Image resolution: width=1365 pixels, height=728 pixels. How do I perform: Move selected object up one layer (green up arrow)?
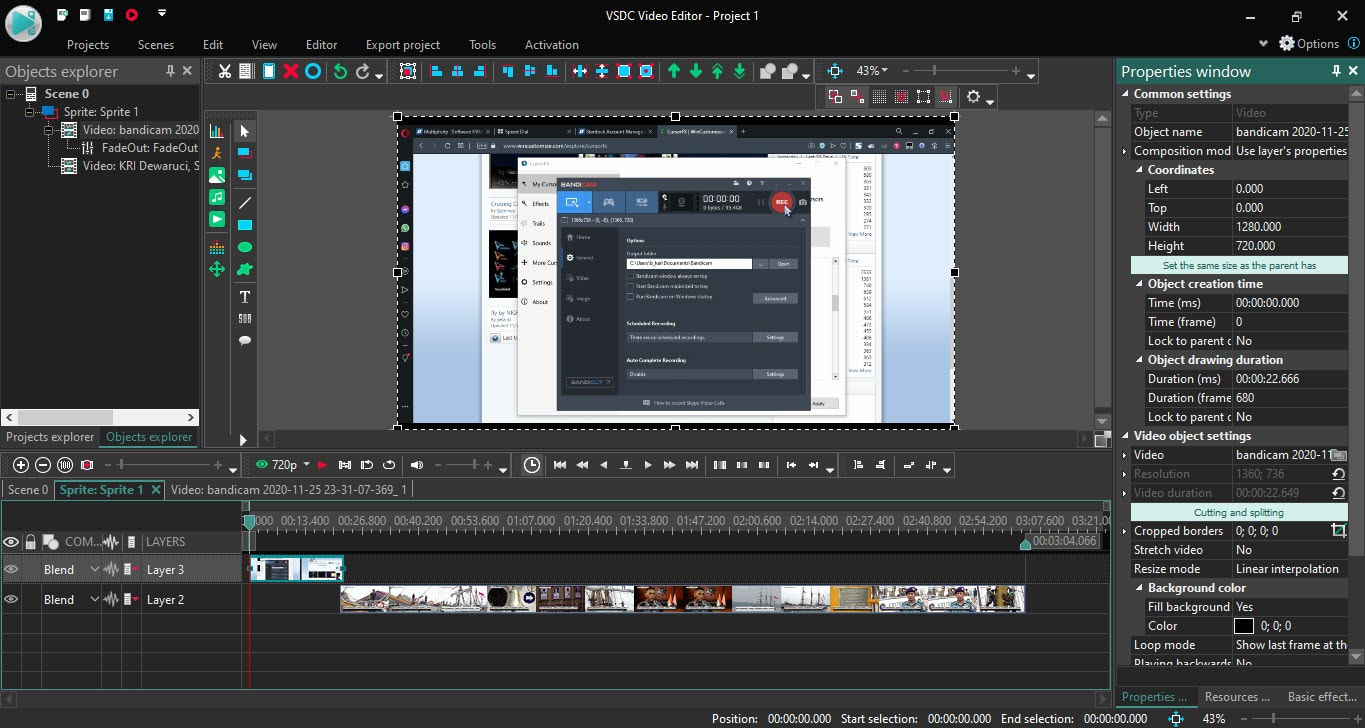pos(673,71)
